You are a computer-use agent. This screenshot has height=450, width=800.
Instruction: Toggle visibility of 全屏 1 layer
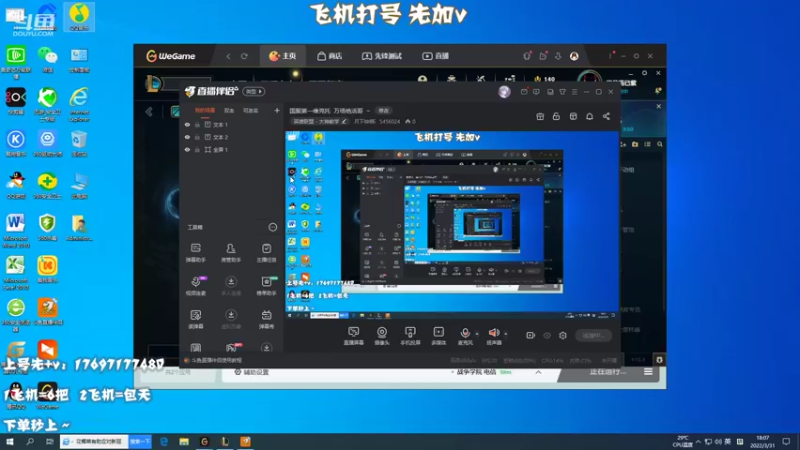(x=187, y=149)
